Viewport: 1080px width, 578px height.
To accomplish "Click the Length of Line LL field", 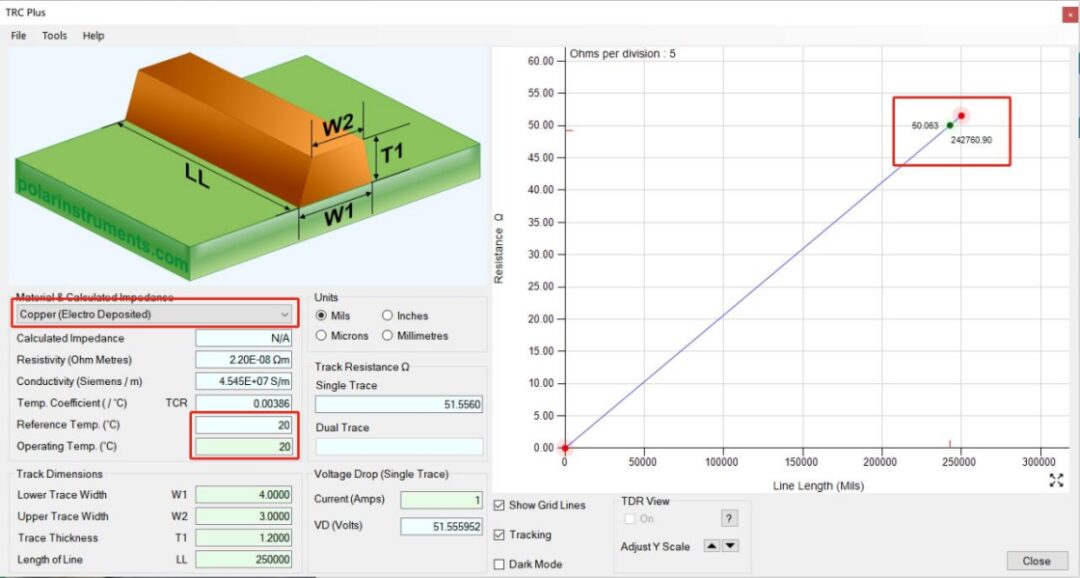I will (x=244, y=559).
